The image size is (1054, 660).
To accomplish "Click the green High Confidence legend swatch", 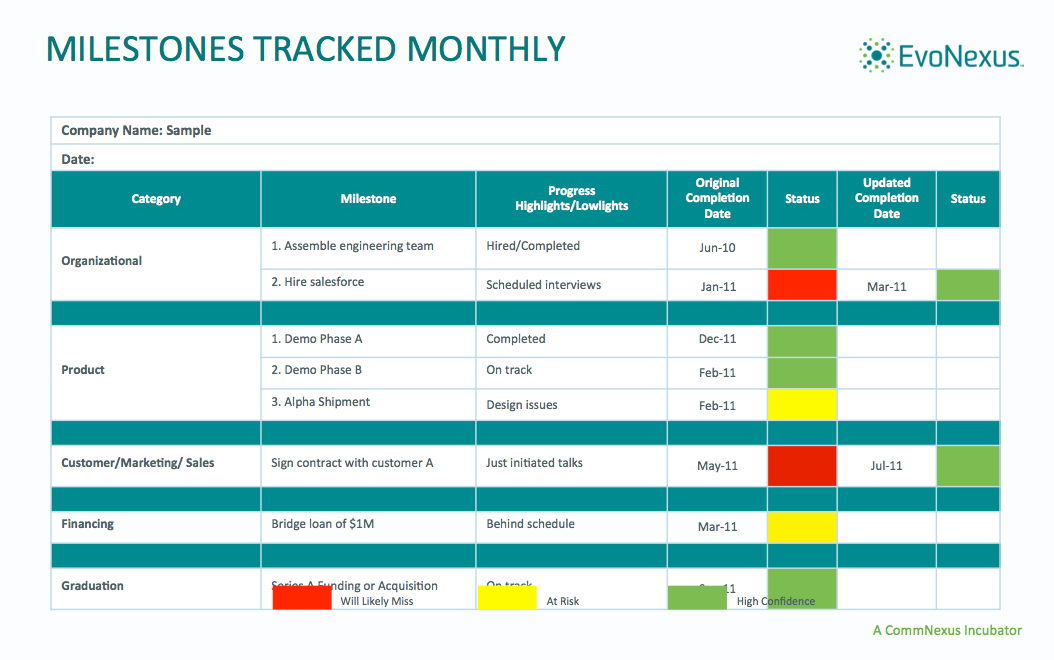I will pos(697,597).
